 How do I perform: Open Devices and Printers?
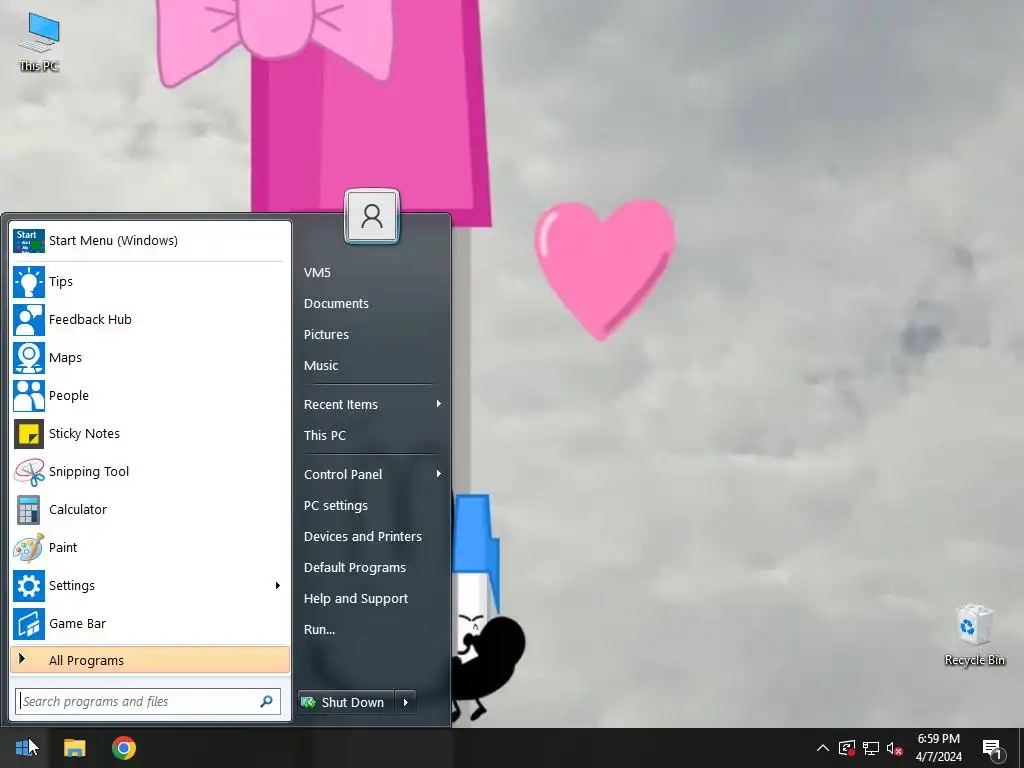coord(362,537)
